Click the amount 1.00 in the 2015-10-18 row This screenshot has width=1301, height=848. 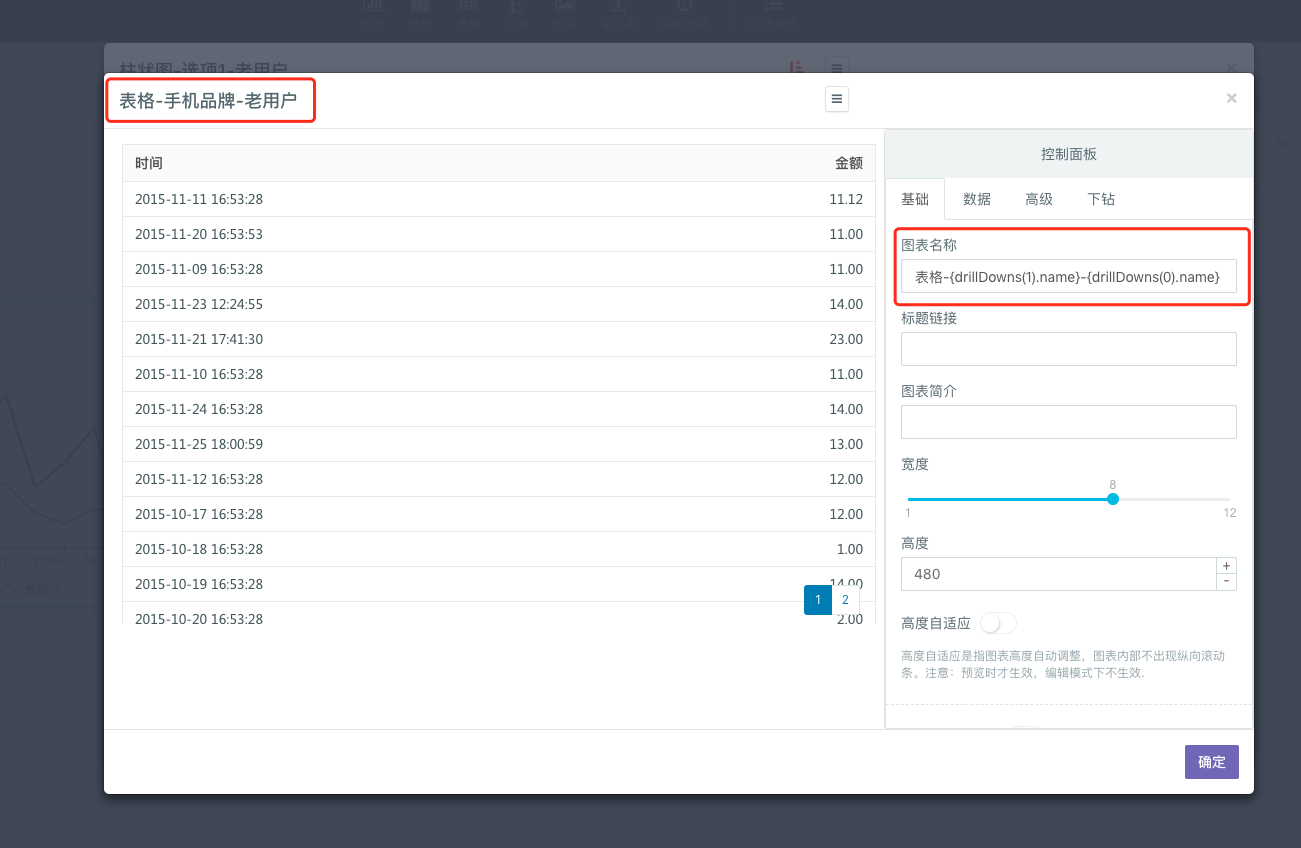850,549
